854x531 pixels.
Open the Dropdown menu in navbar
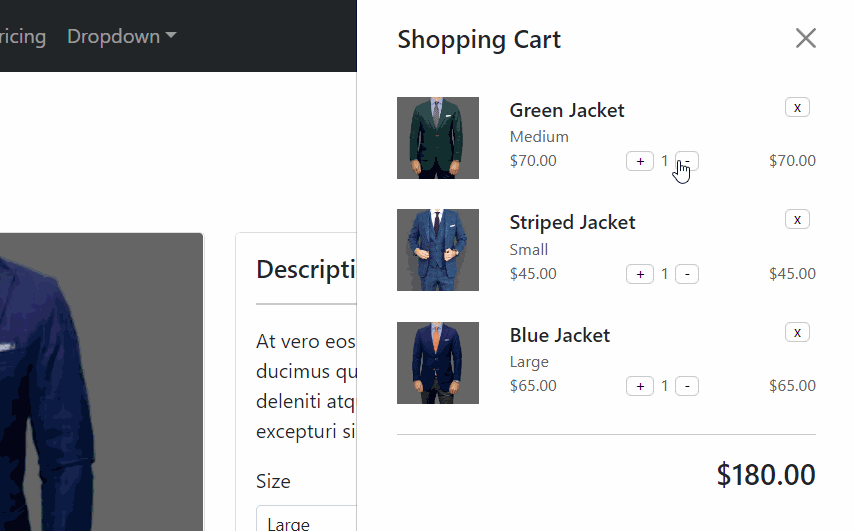click(121, 36)
